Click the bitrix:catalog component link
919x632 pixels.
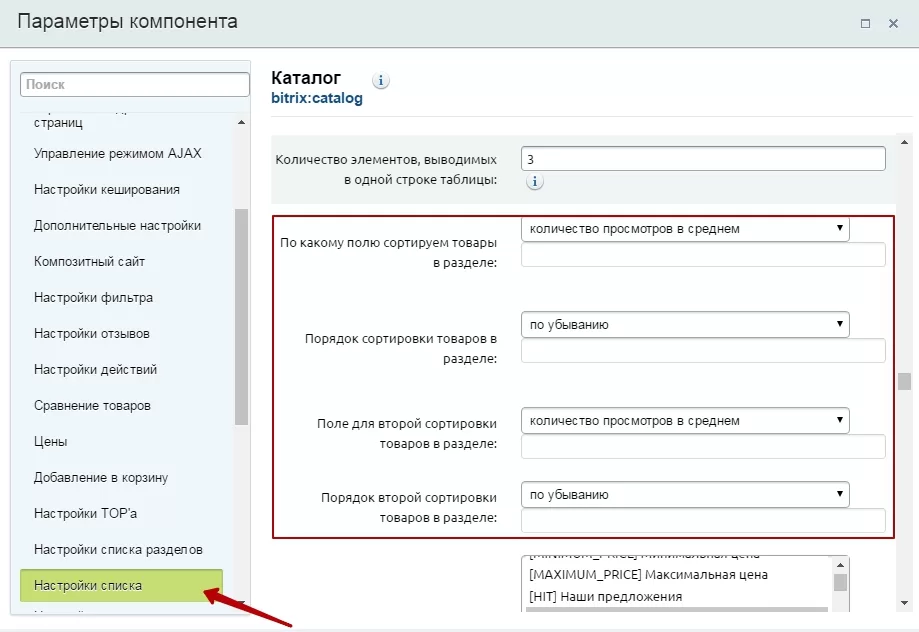316,98
